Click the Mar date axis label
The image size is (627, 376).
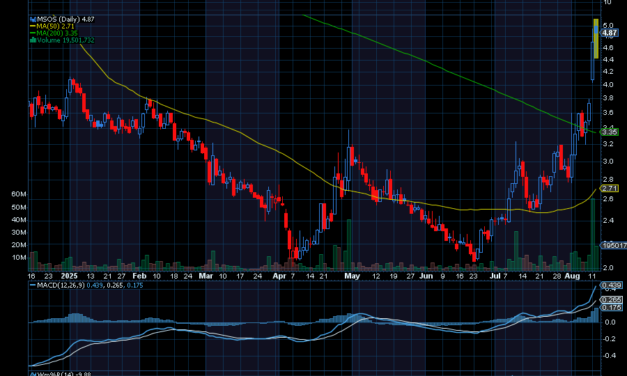pos(206,276)
